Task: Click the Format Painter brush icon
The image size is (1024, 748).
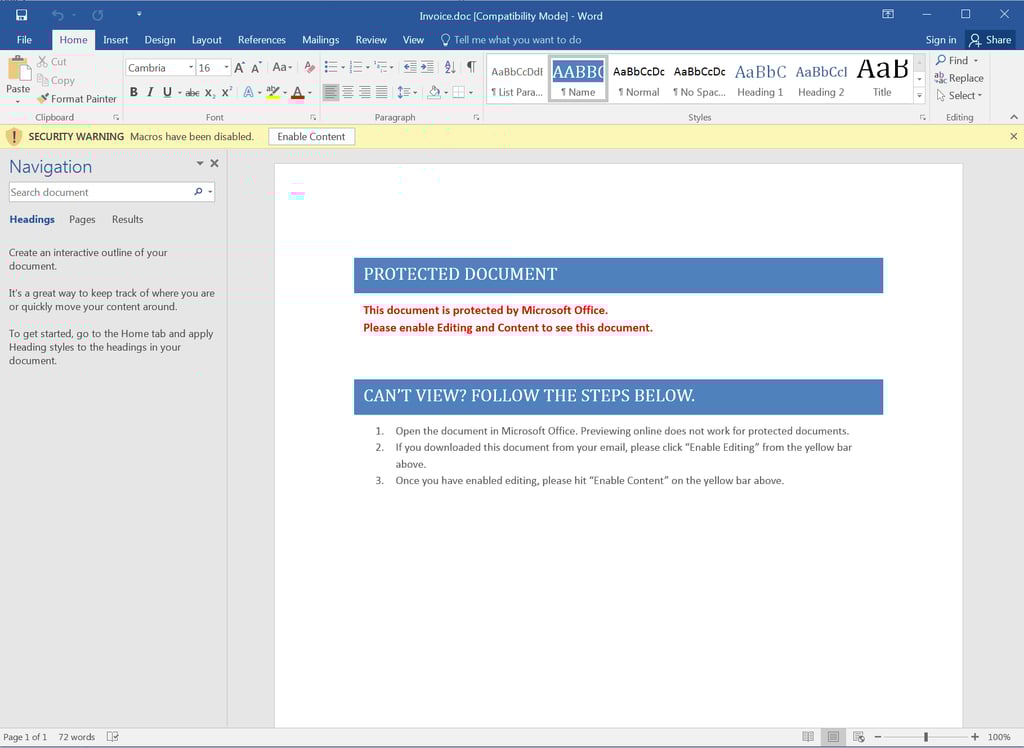Action: (43, 99)
